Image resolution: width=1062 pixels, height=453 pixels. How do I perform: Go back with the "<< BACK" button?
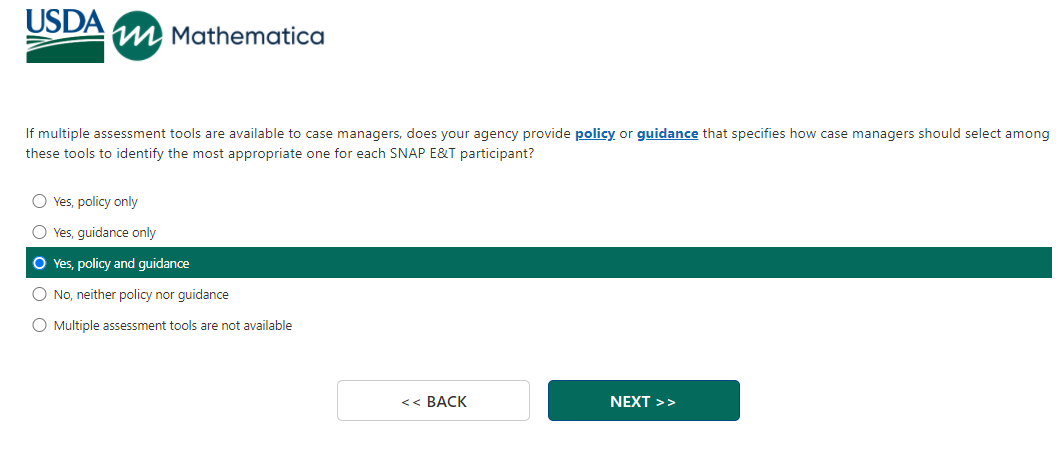click(433, 401)
